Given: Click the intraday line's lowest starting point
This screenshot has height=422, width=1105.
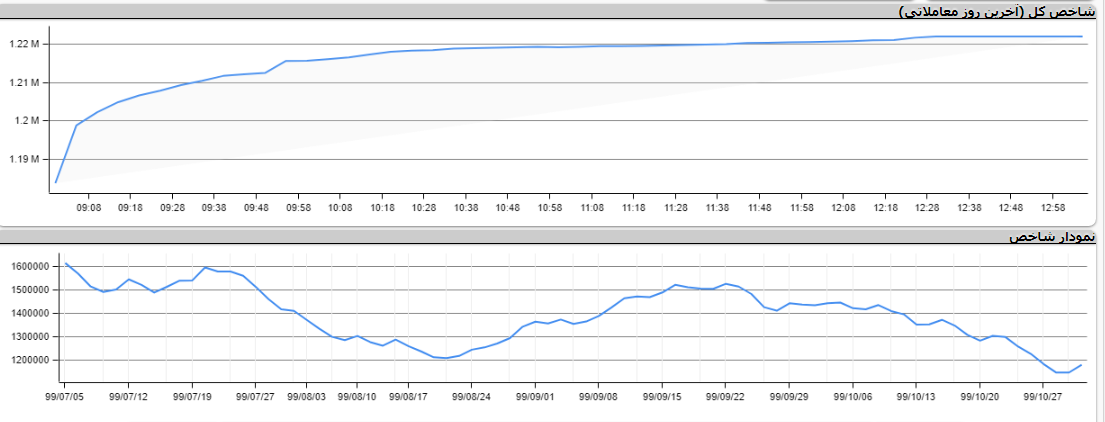Looking at the screenshot, I should [56, 183].
